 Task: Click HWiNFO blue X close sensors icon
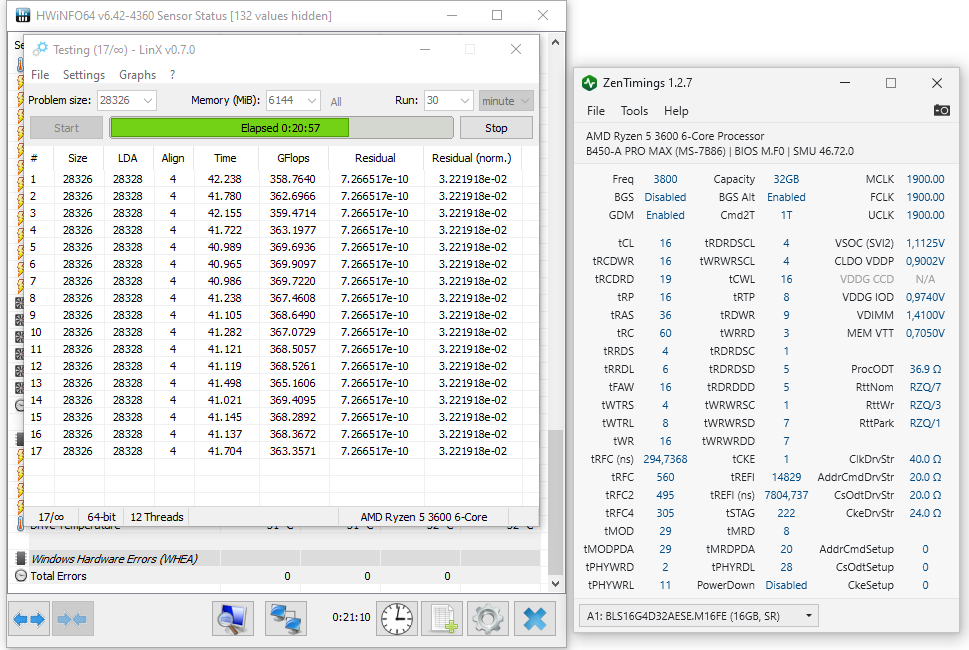click(x=535, y=618)
